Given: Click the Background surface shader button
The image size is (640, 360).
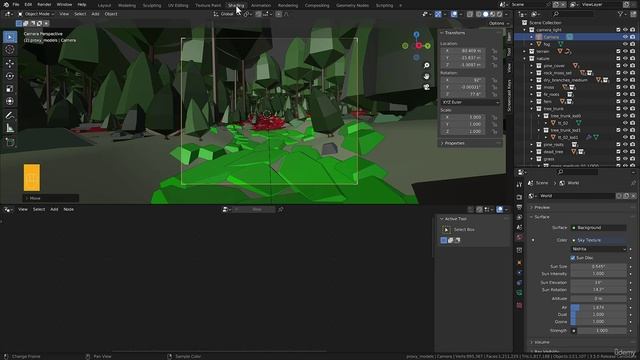Looking at the screenshot, I should click(598, 228).
